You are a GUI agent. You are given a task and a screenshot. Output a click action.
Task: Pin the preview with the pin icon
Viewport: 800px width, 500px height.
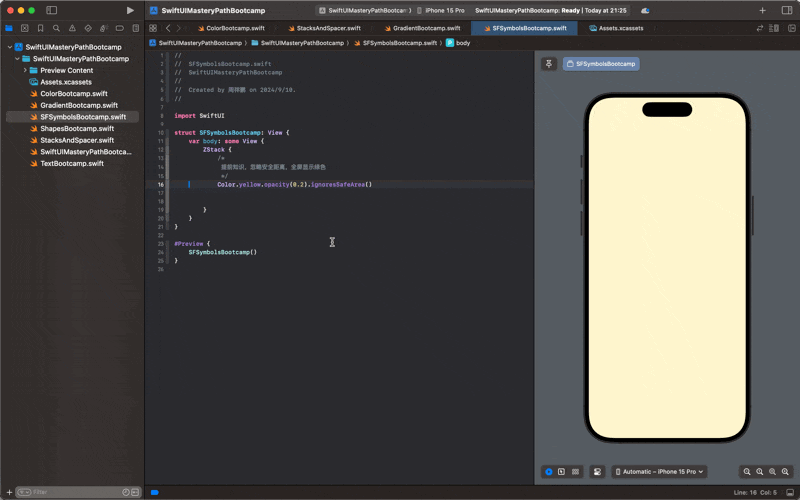pyautogui.click(x=549, y=64)
